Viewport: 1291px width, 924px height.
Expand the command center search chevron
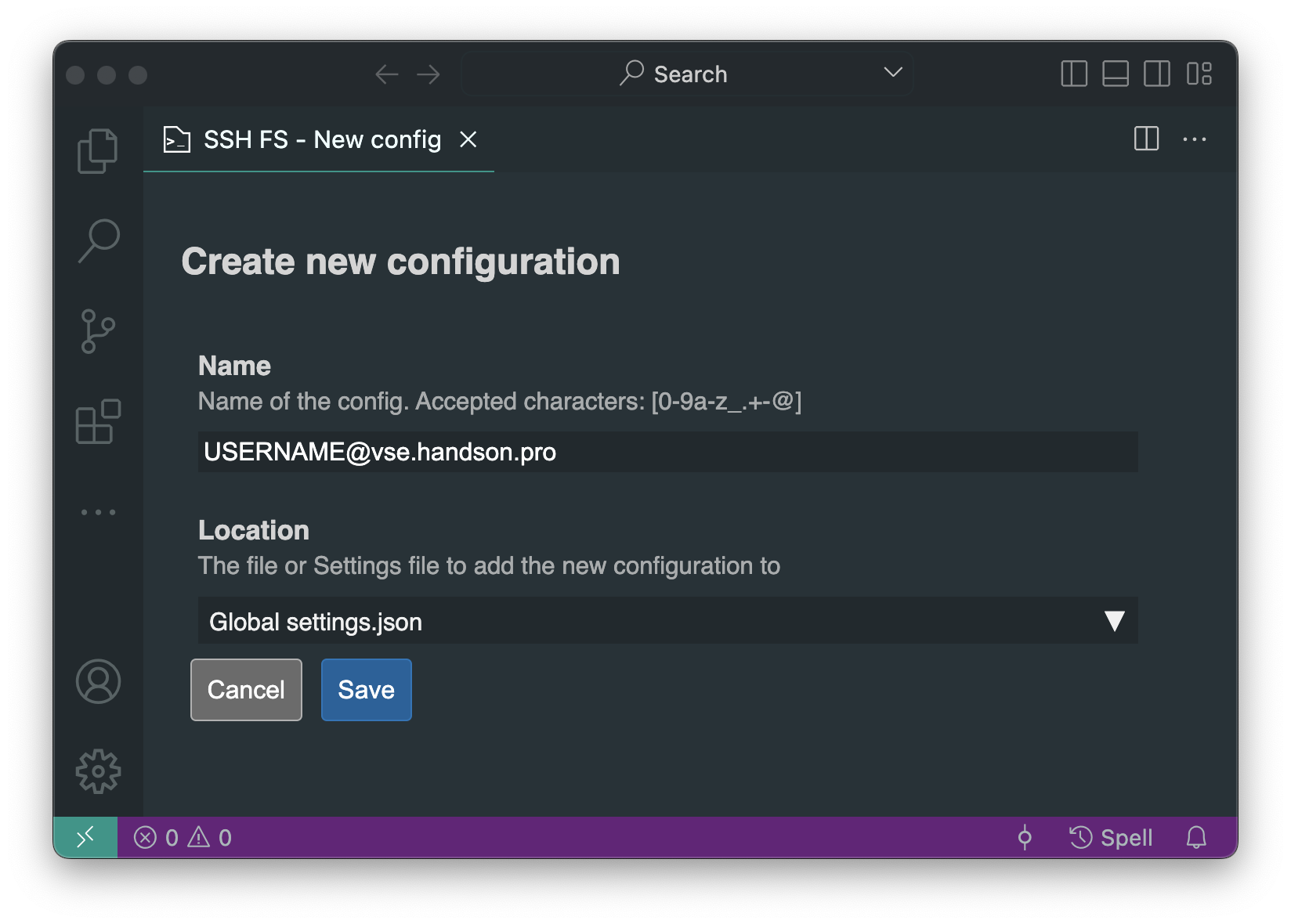(893, 73)
